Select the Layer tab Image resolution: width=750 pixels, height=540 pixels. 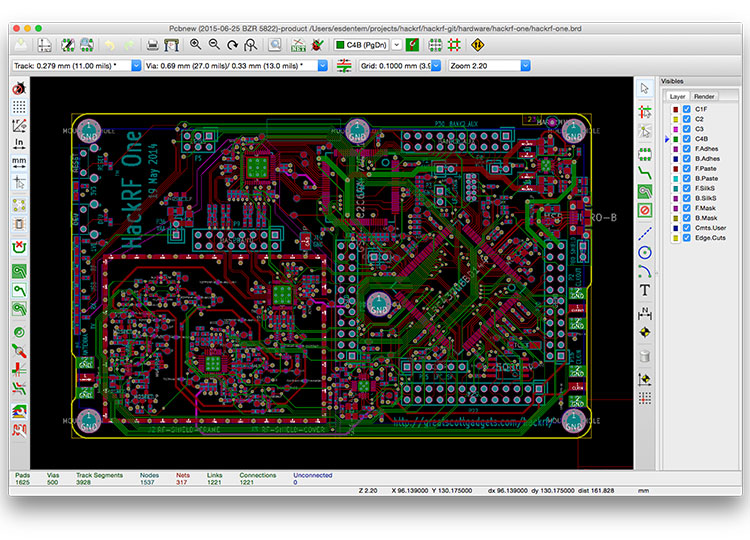click(x=678, y=96)
